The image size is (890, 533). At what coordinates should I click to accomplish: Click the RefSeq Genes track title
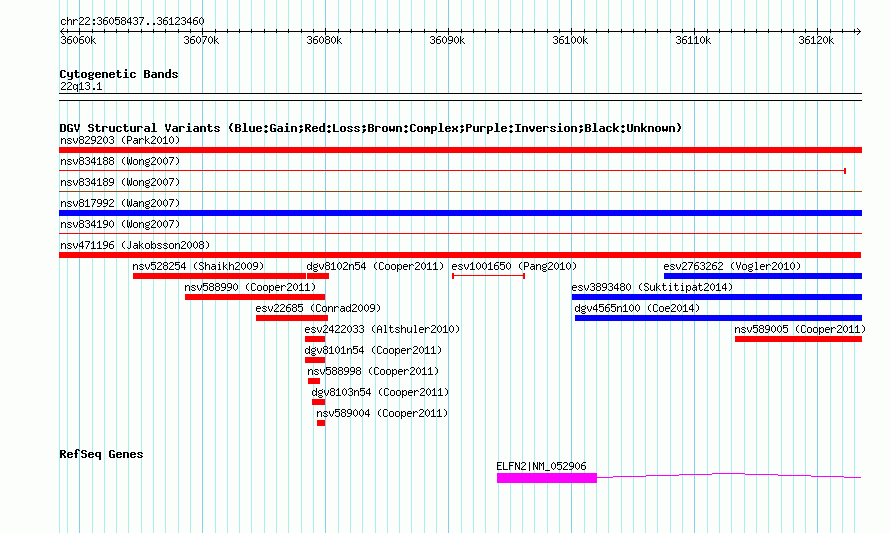pos(101,454)
